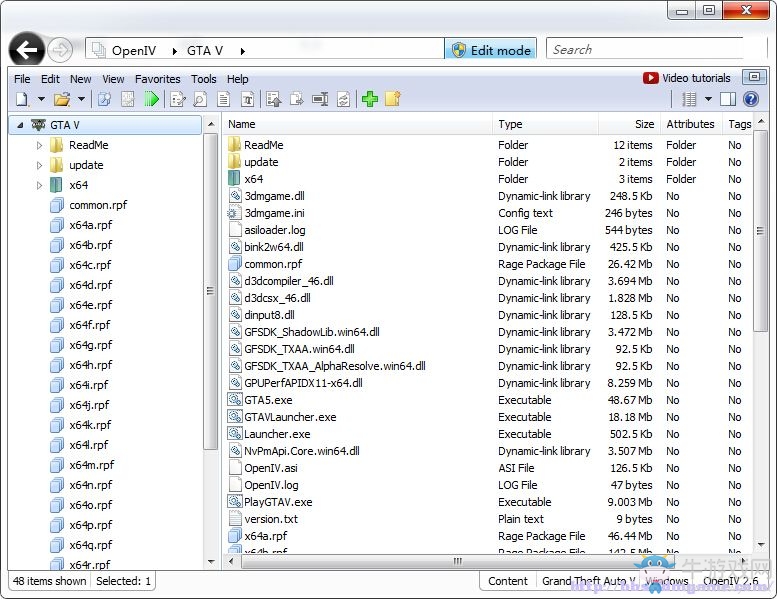The image size is (777, 599).
Task: Select the 3dmgame.ini config file icon
Action: pyautogui.click(x=233, y=213)
